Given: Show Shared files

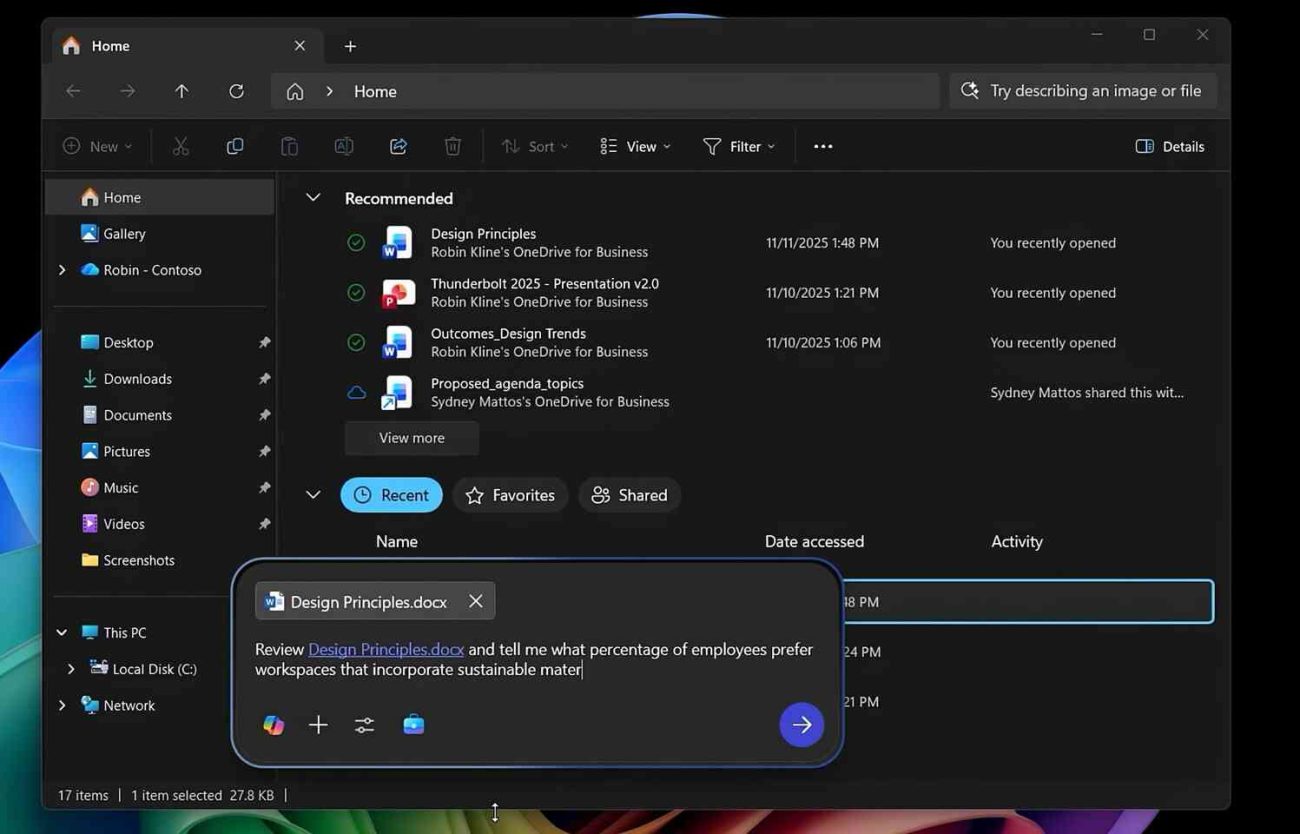Looking at the screenshot, I should [x=629, y=494].
